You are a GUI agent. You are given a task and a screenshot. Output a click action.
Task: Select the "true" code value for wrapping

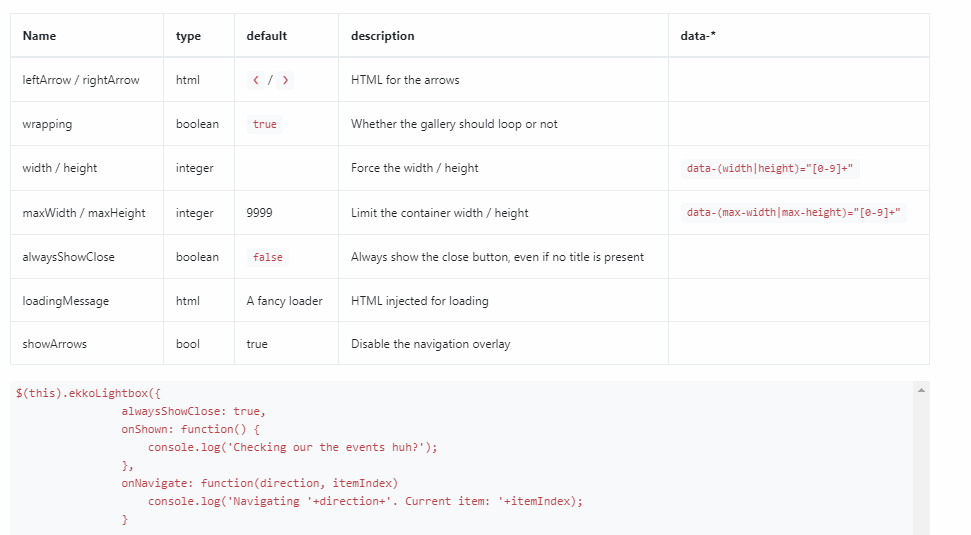pos(265,125)
